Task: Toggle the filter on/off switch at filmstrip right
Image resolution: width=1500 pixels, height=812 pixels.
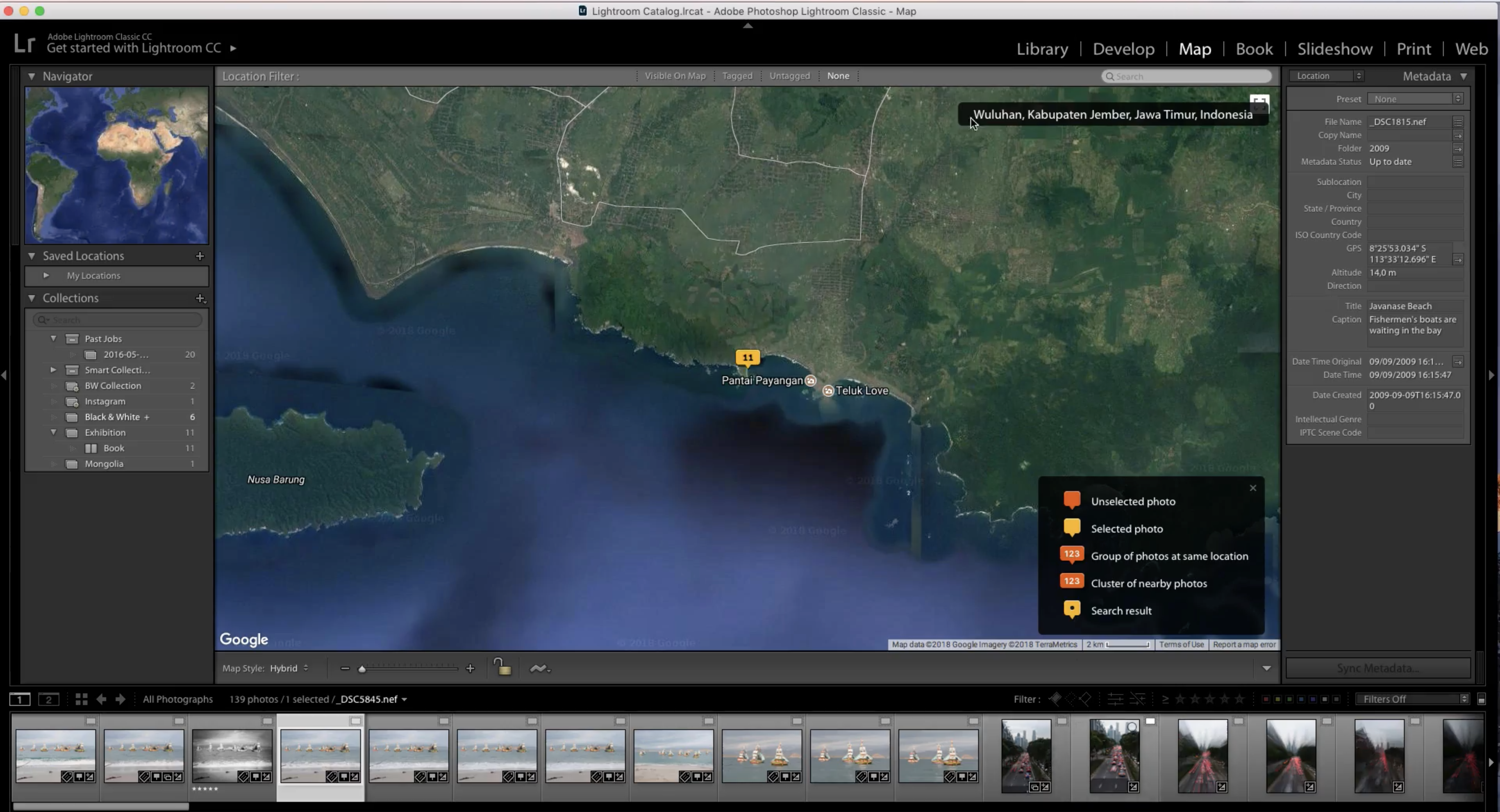Action: (x=1481, y=699)
